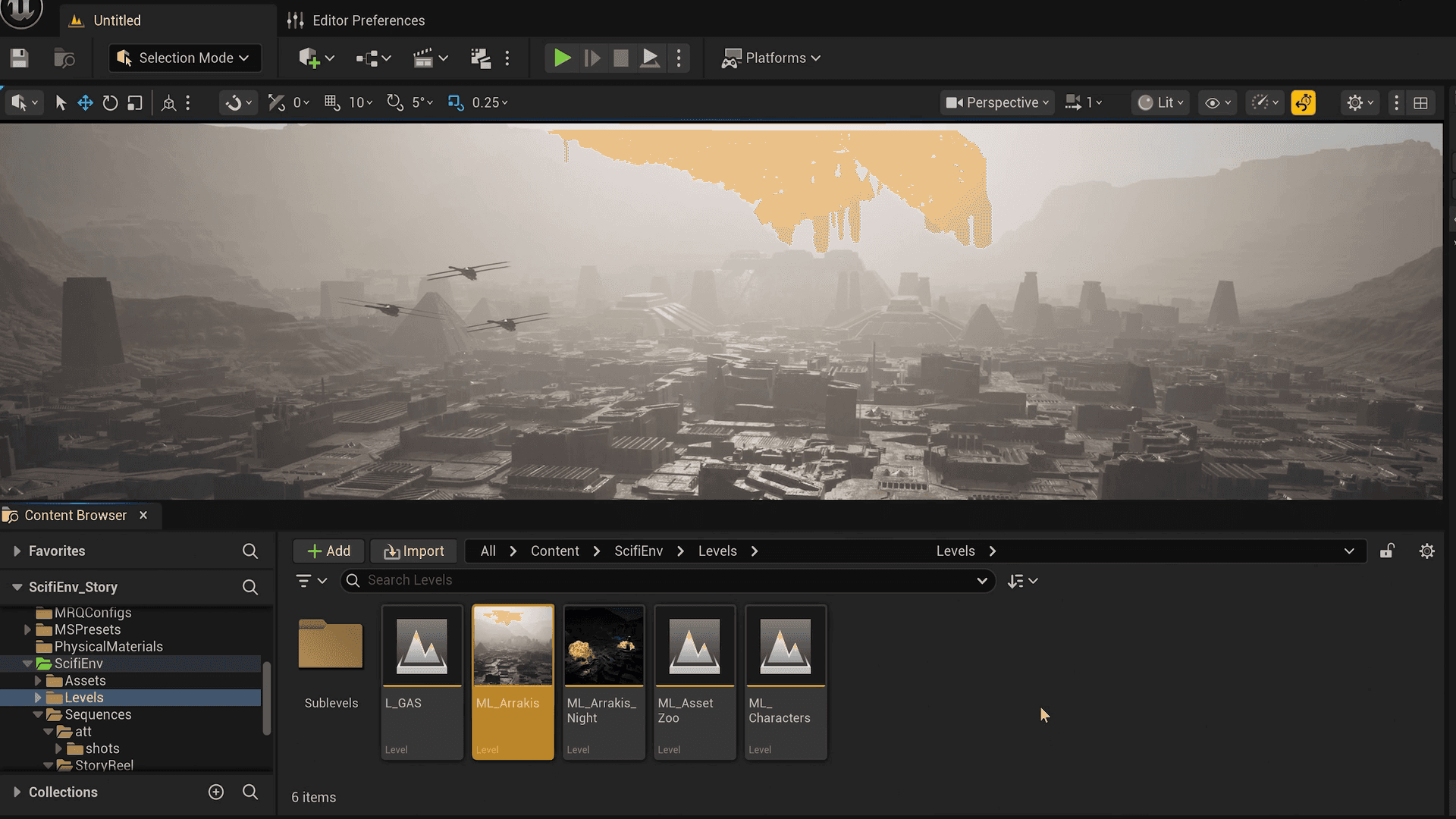Collapse the Sequences folder tree
The width and height of the screenshot is (1456, 819).
pos(38,715)
